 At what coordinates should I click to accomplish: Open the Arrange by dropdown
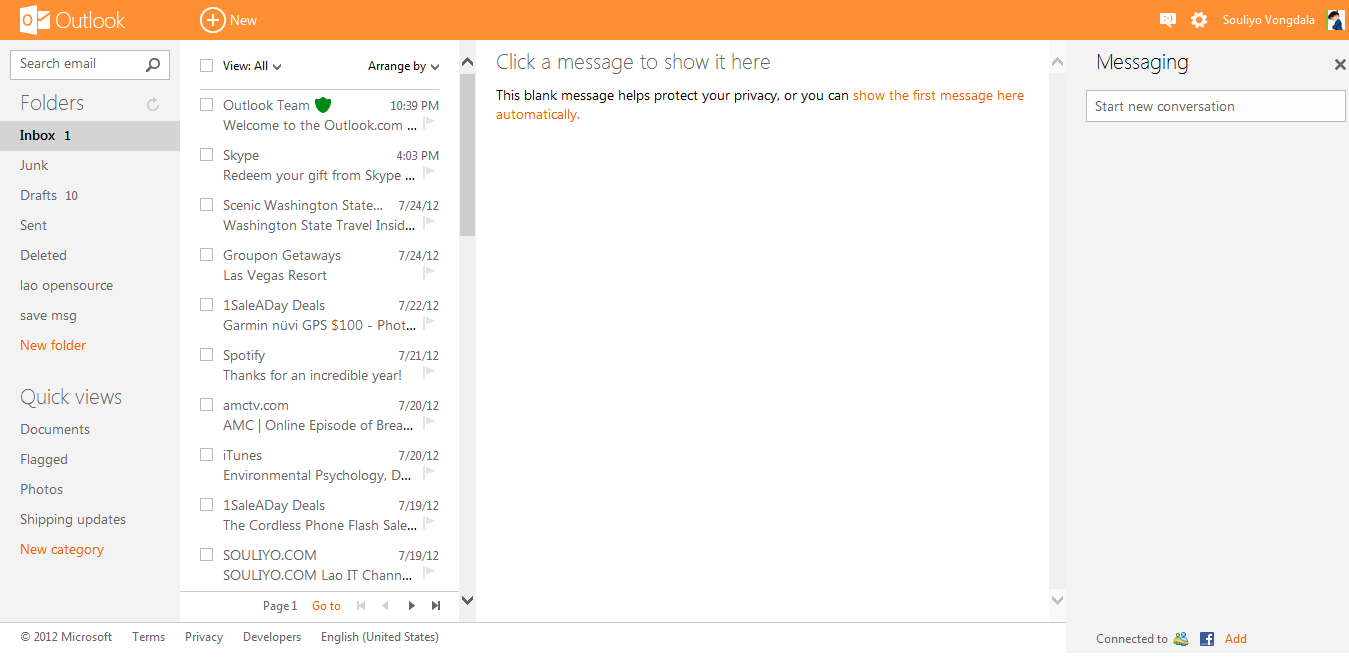pyautogui.click(x=403, y=66)
